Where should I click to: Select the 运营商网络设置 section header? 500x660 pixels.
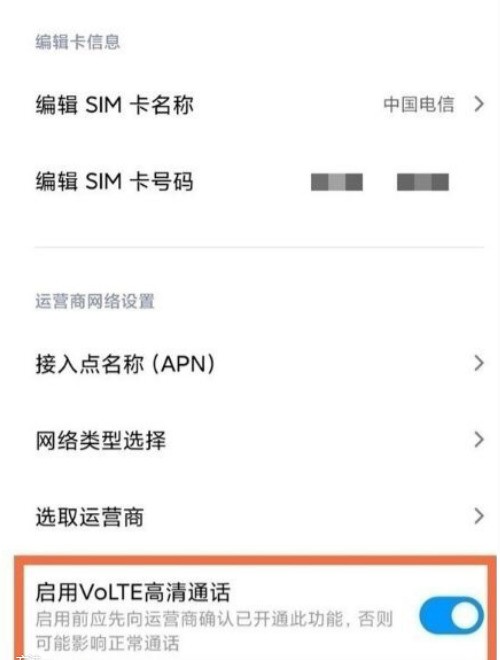pos(95,301)
